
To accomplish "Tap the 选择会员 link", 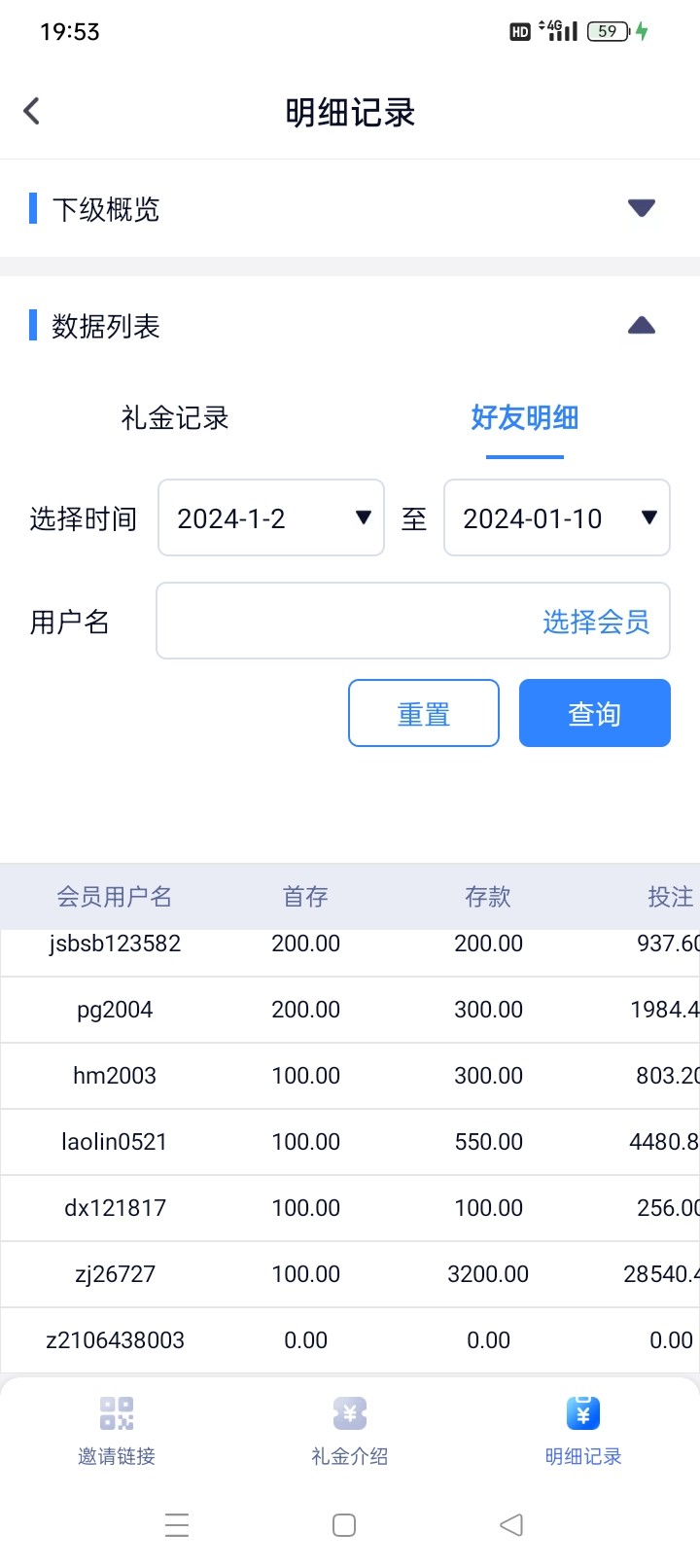I will (595, 622).
